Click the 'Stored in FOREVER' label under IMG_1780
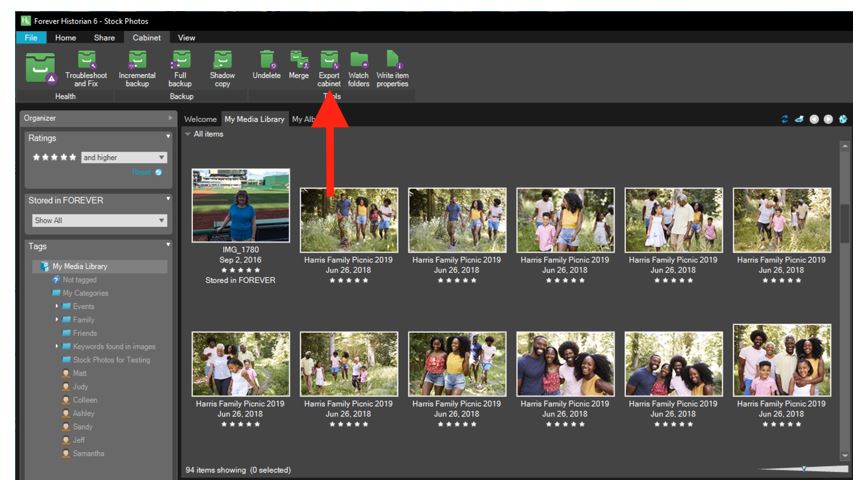This screenshot has height=491, width=868. (240, 280)
